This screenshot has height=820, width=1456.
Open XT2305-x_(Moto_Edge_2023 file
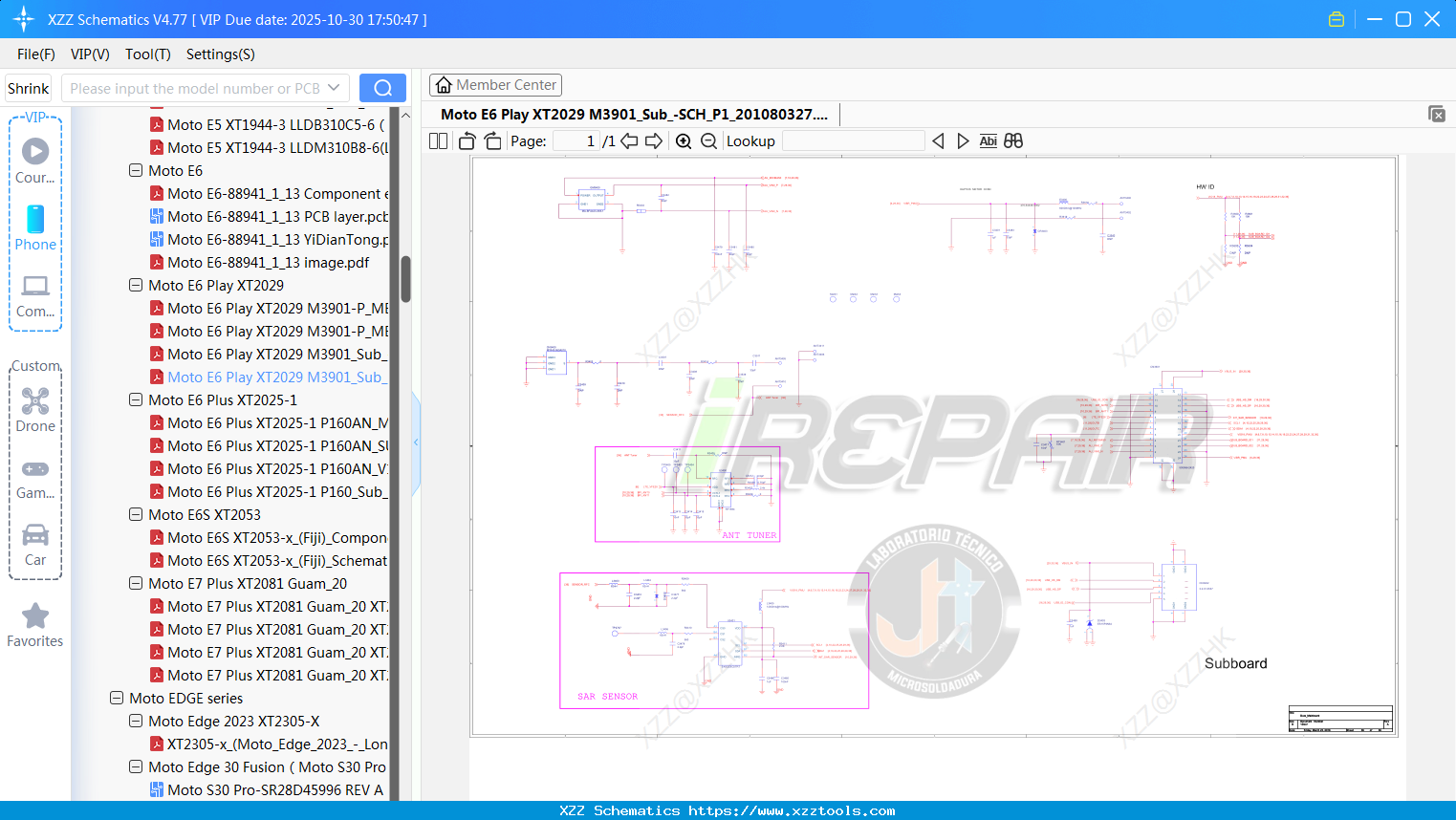tap(269, 744)
